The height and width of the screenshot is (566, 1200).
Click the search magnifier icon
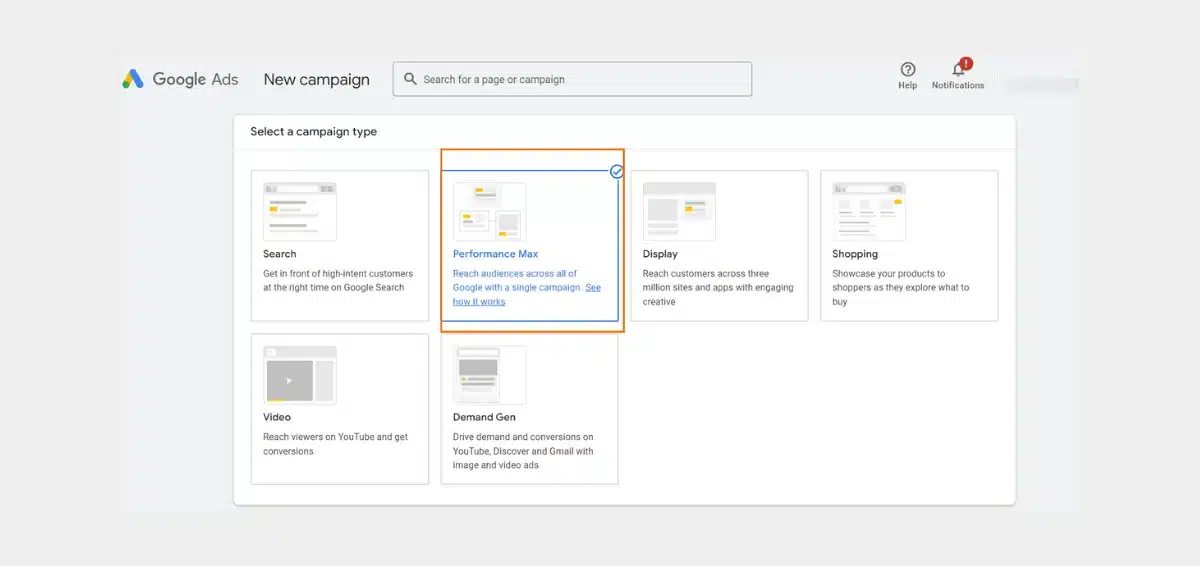410,79
